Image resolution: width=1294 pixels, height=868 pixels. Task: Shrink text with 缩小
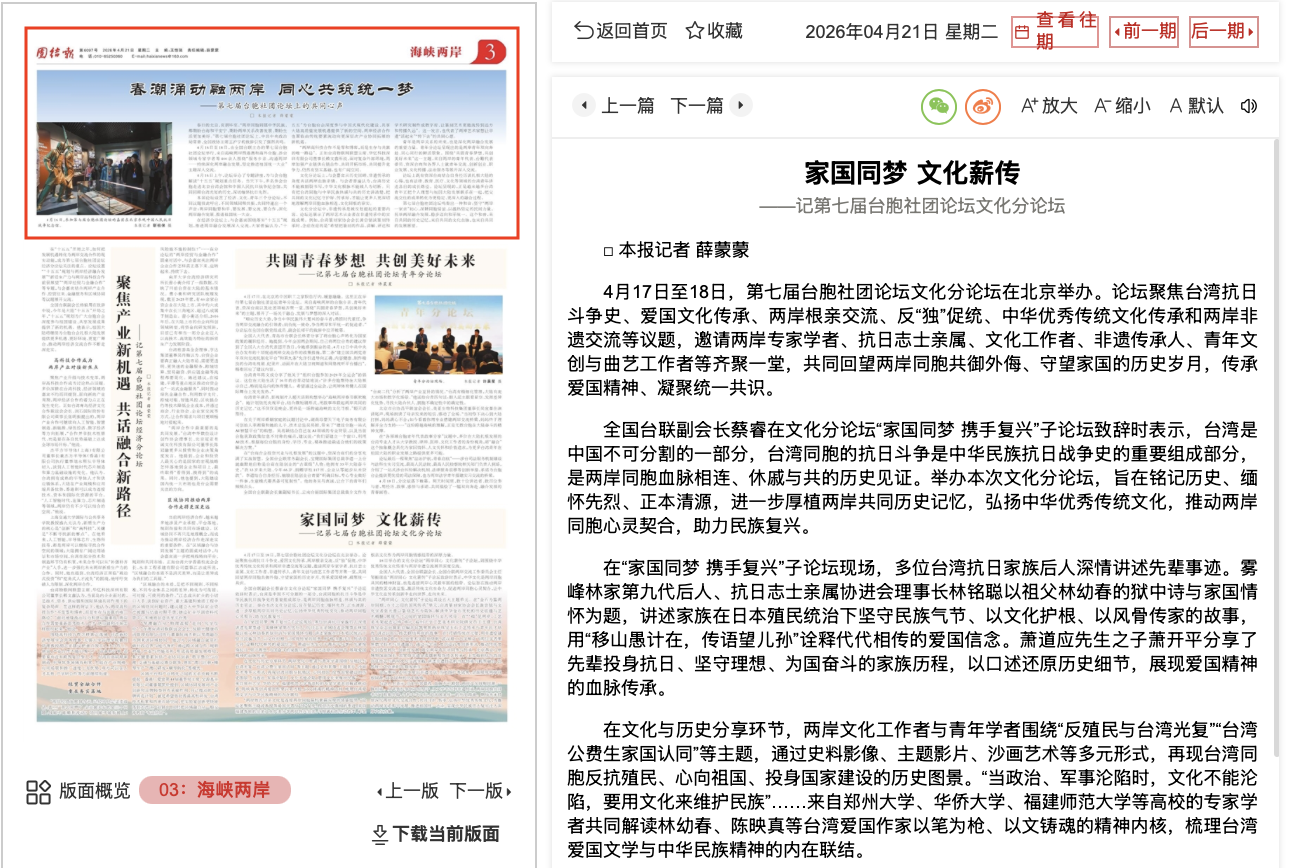click(x=1122, y=106)
